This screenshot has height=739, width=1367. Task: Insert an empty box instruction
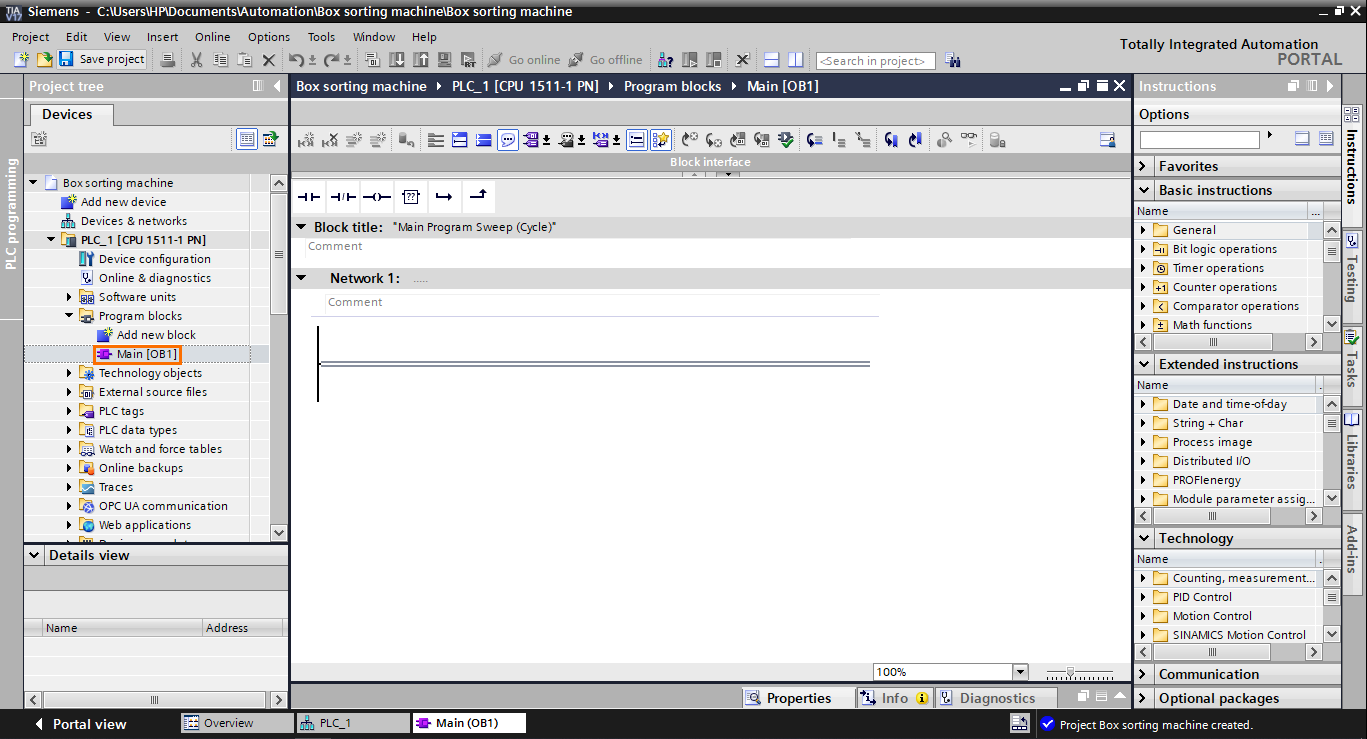point(411,197)
